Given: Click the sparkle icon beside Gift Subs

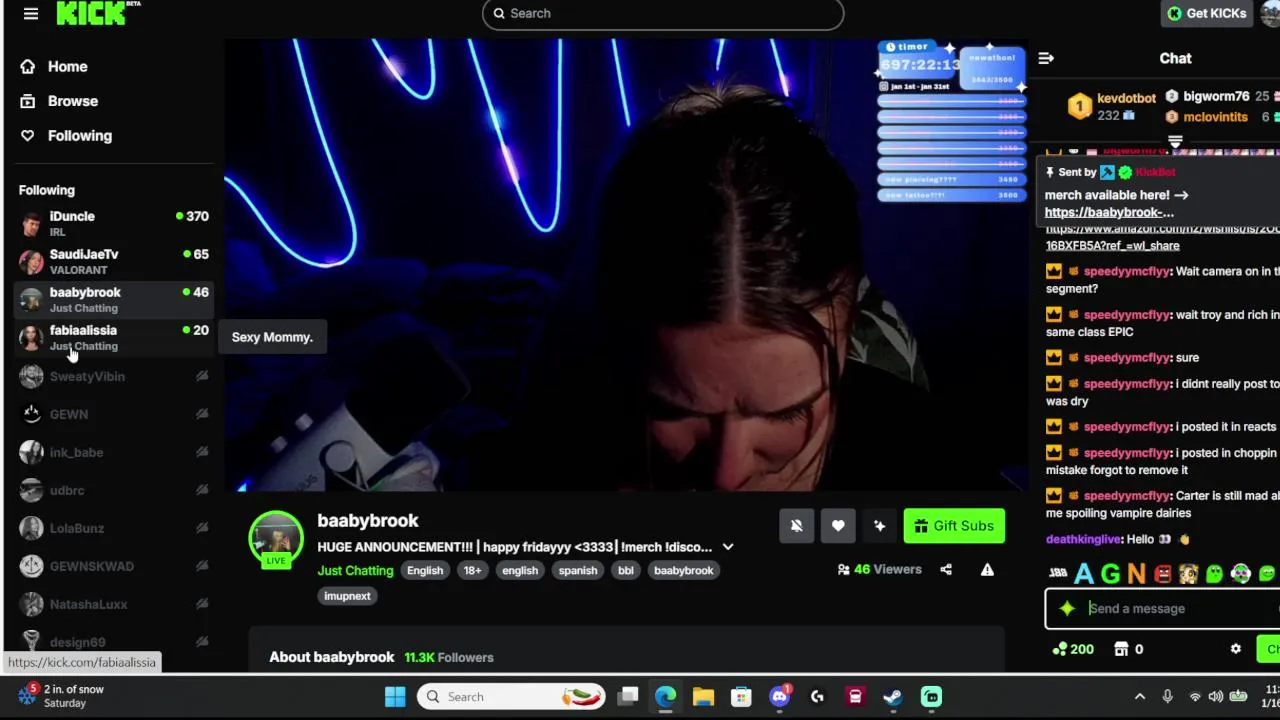Looking at the screenshot, I should pos(879,526).
